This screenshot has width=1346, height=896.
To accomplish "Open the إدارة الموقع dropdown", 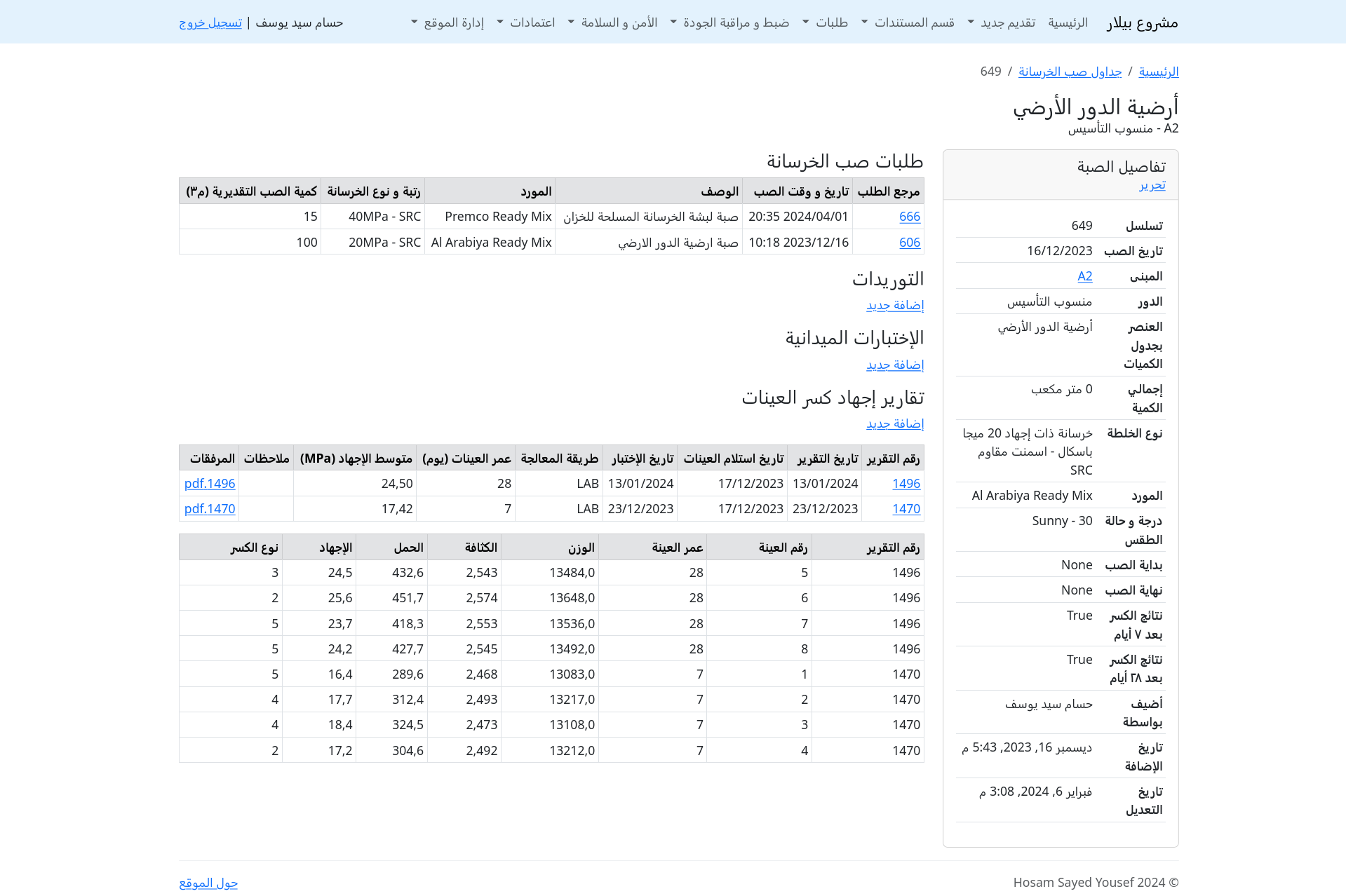I will point(447,22).
